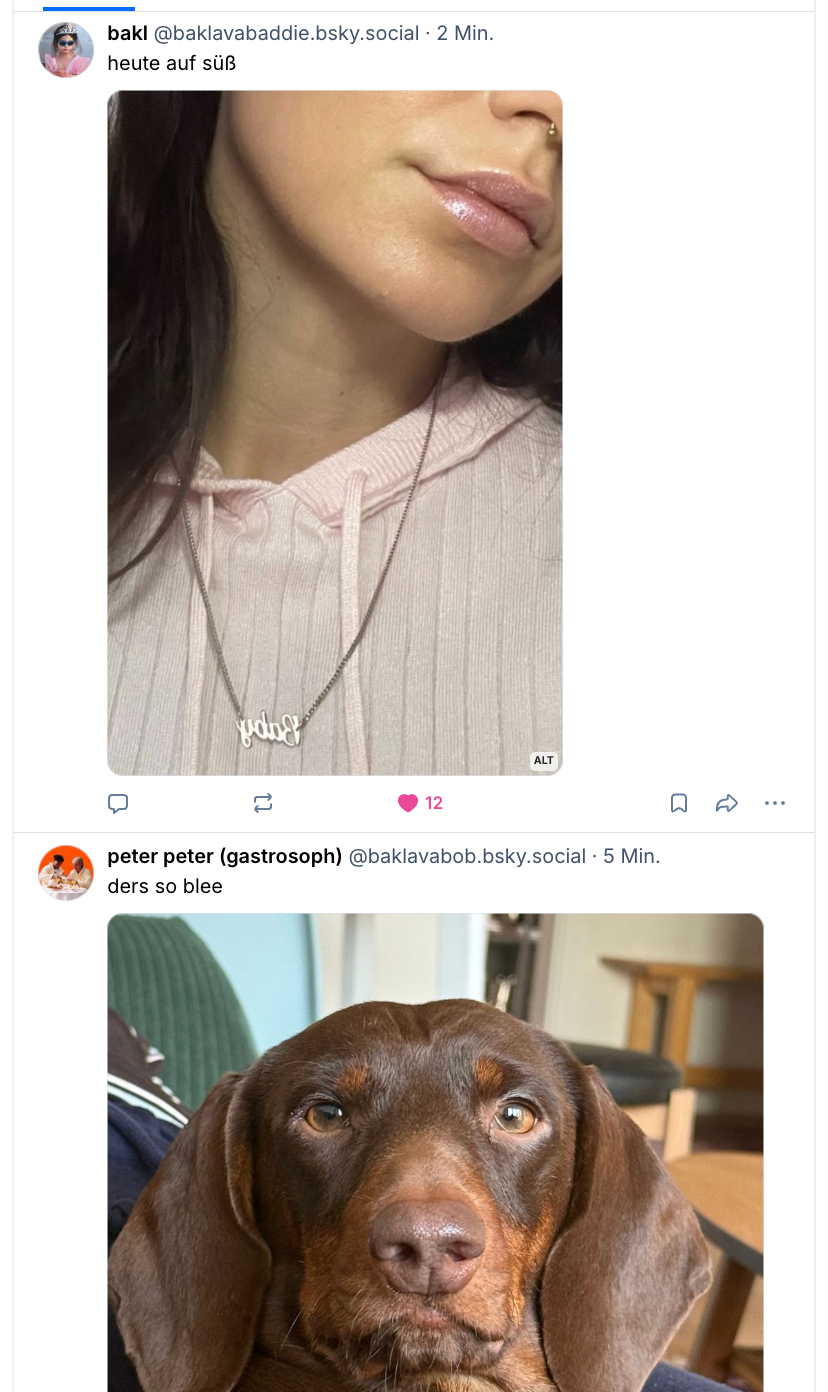Share bakl's post via arrow icon
828x1392 pixels.
(x=727, y=803)
